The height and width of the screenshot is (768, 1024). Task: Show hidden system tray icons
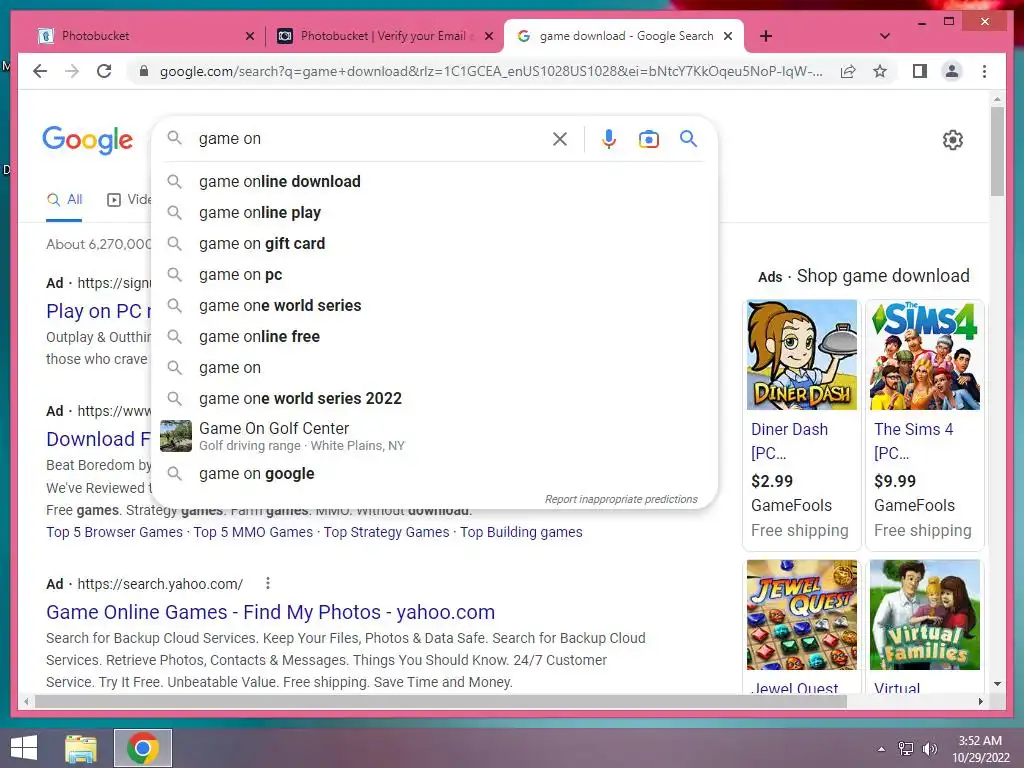click(x=882, y=749)
